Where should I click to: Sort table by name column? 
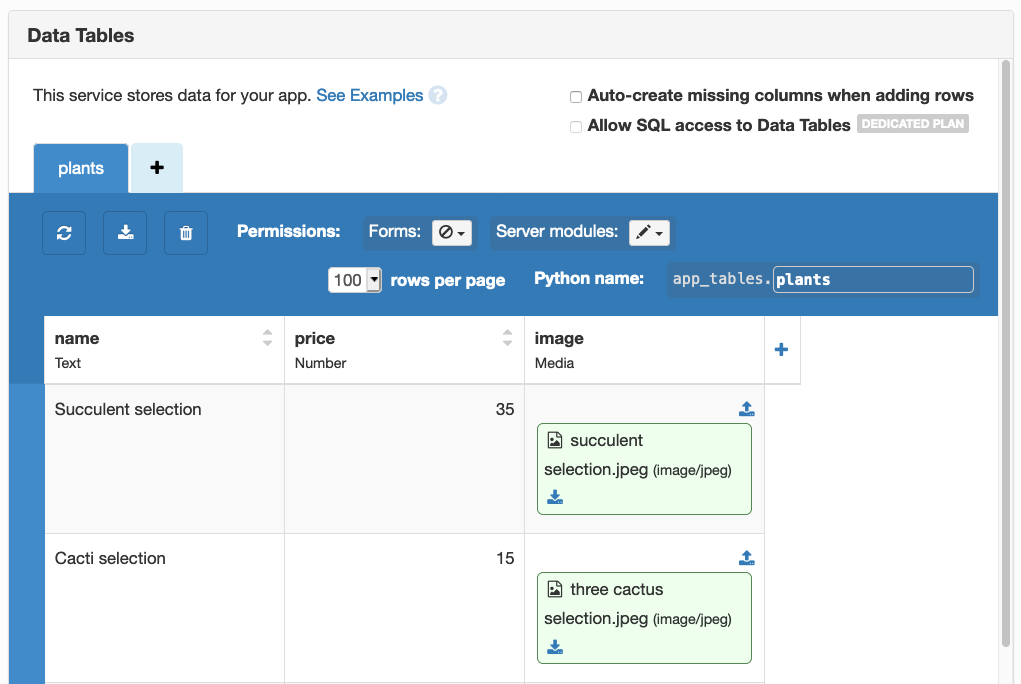coord(267,338)
